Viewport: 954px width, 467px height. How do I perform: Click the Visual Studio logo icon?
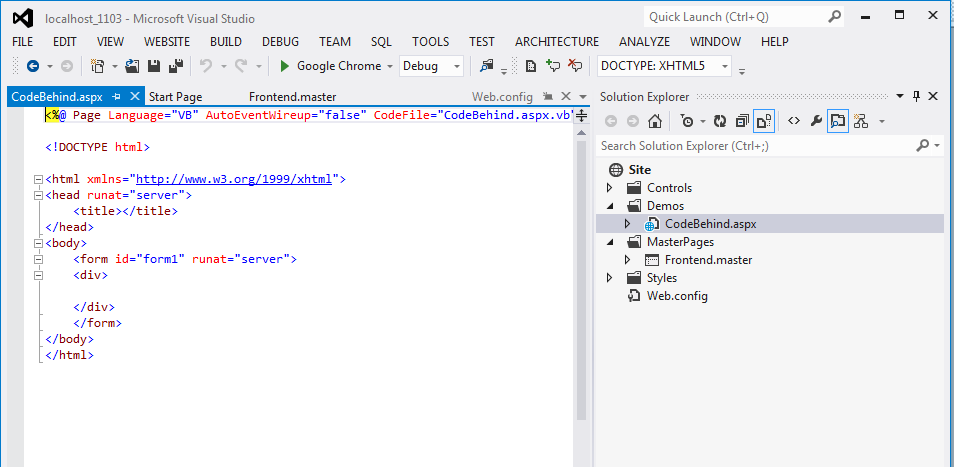click(x=24, y=19)
